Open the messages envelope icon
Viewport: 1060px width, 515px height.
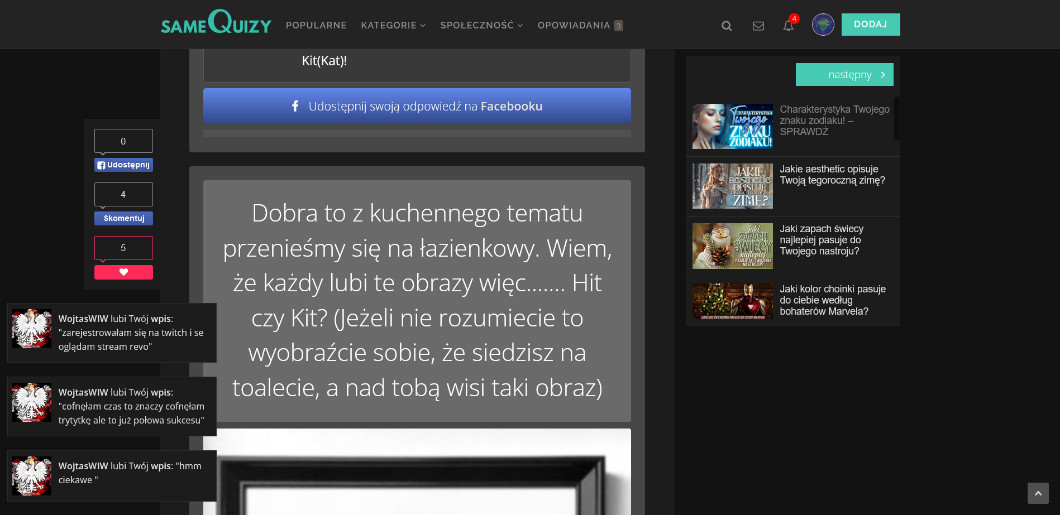[x=758, y=26]
